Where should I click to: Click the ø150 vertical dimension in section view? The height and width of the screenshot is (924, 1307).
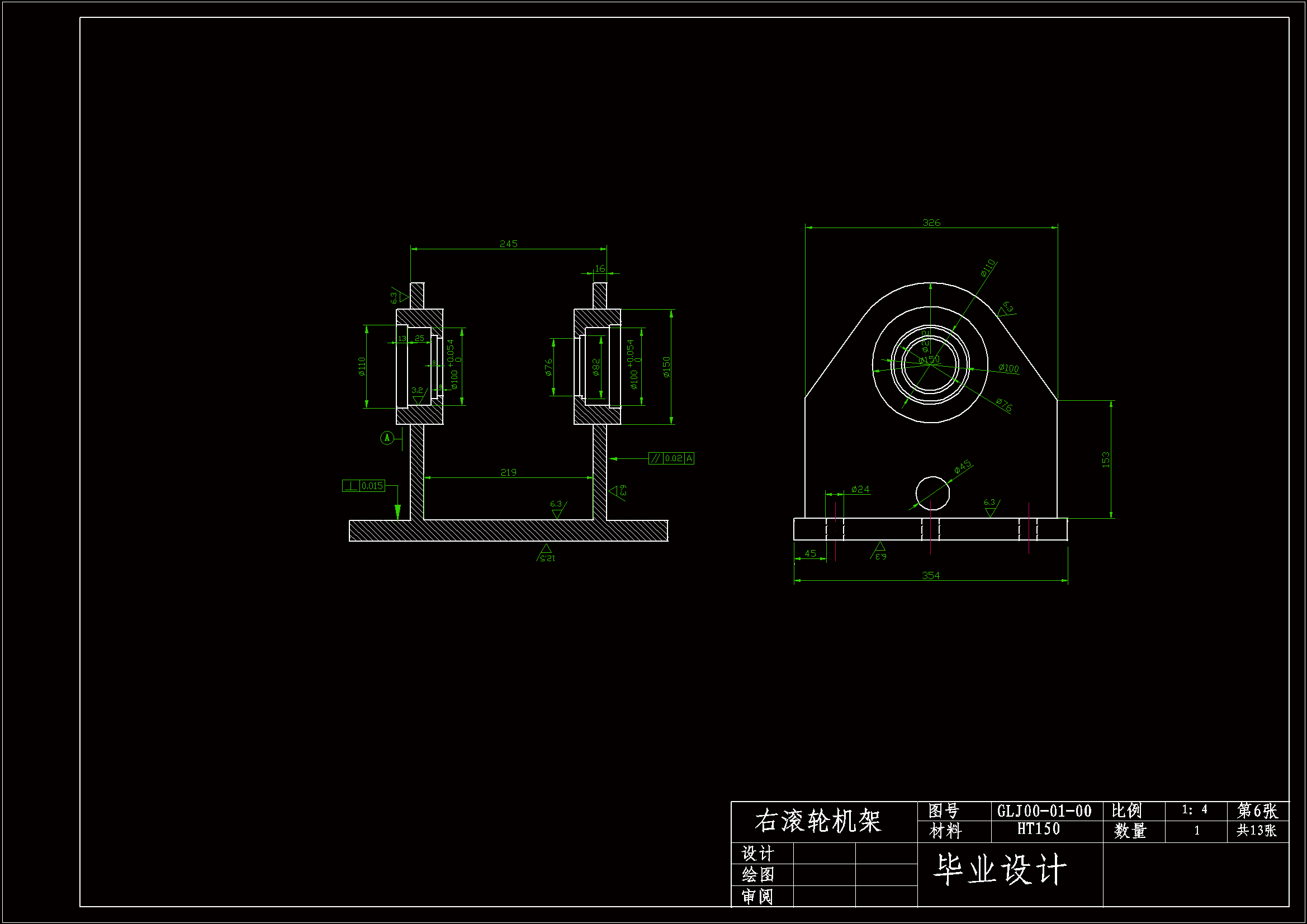(x=666, y=367)
